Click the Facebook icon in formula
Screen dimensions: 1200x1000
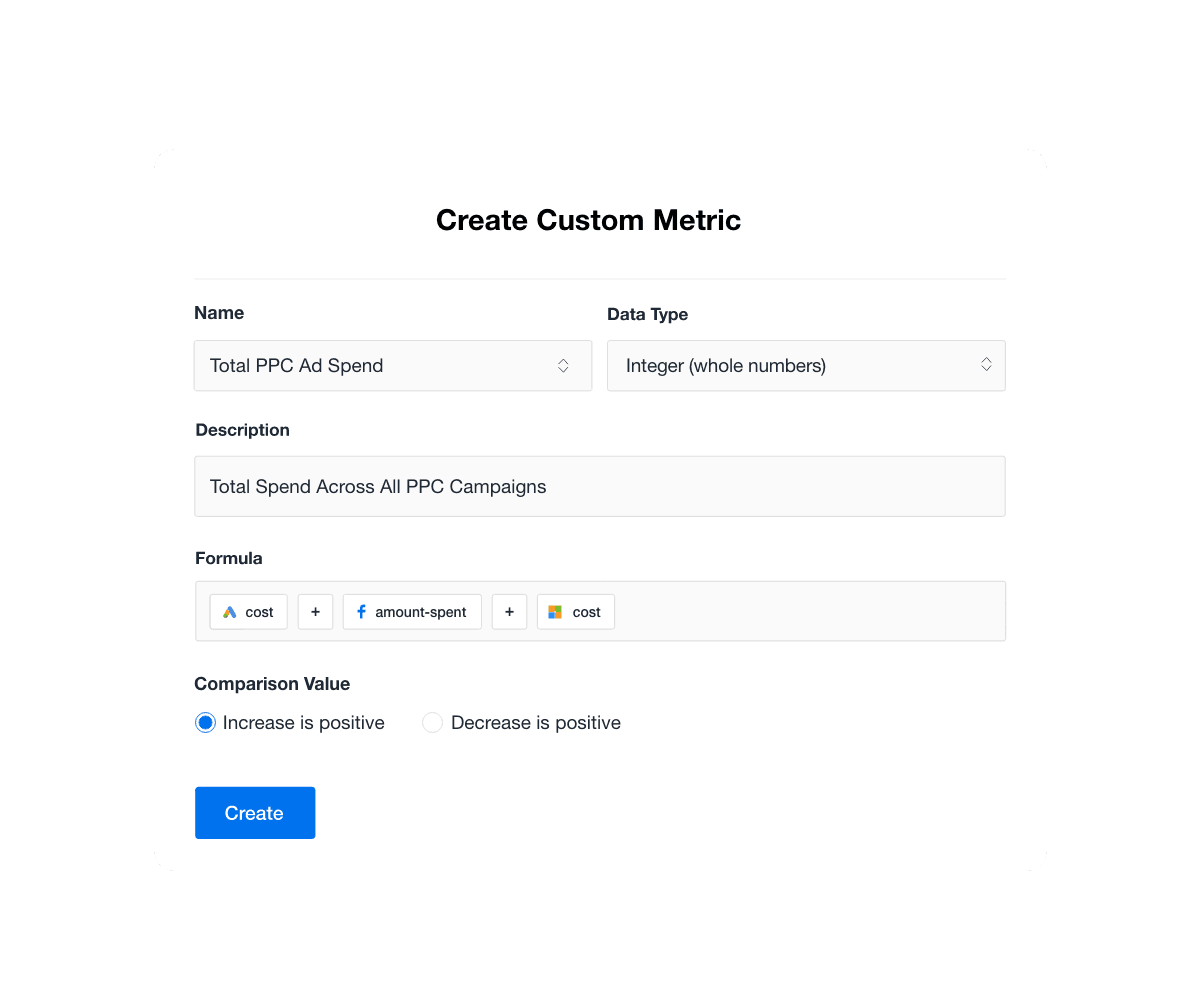click(361, 612)
